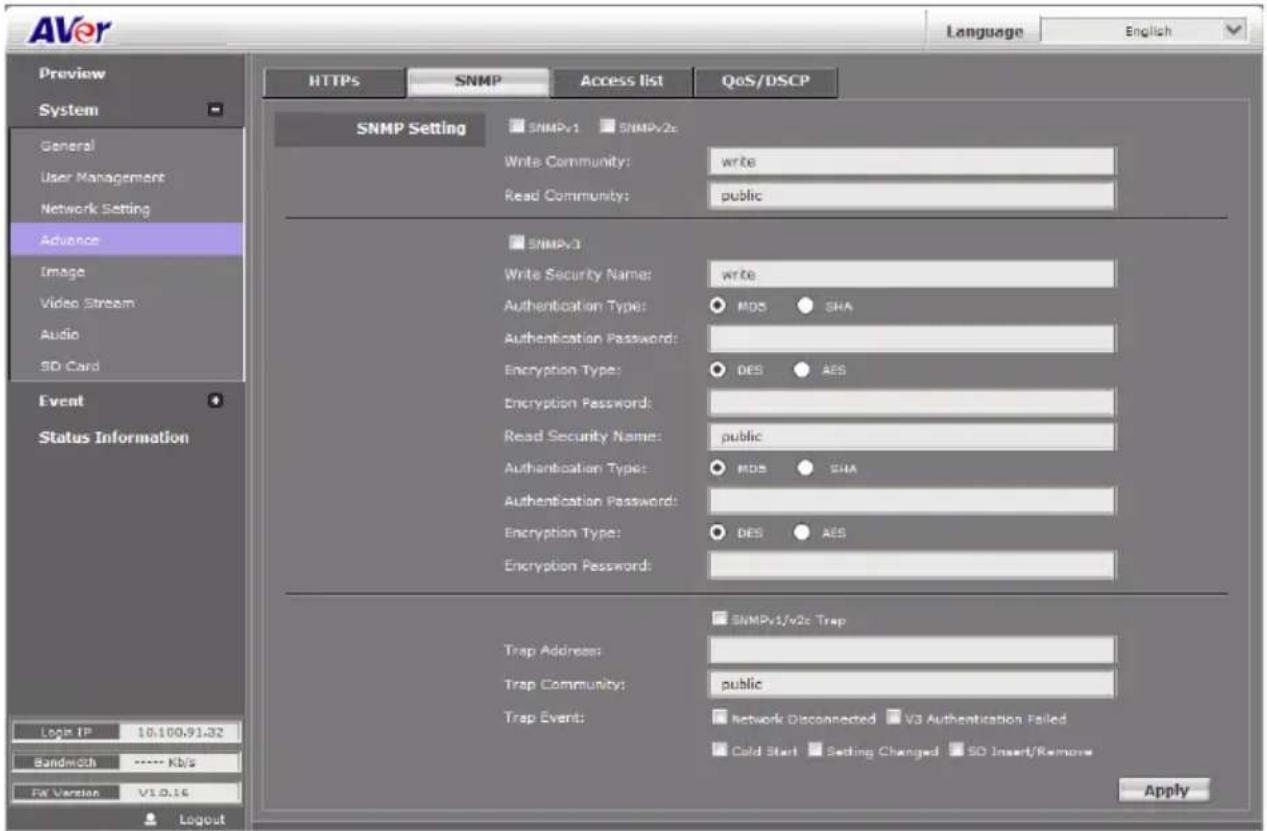Check Network Disconnected trap event
Image resolution: width=1267 pixels, height=831 pixels.
pos(718,718)
